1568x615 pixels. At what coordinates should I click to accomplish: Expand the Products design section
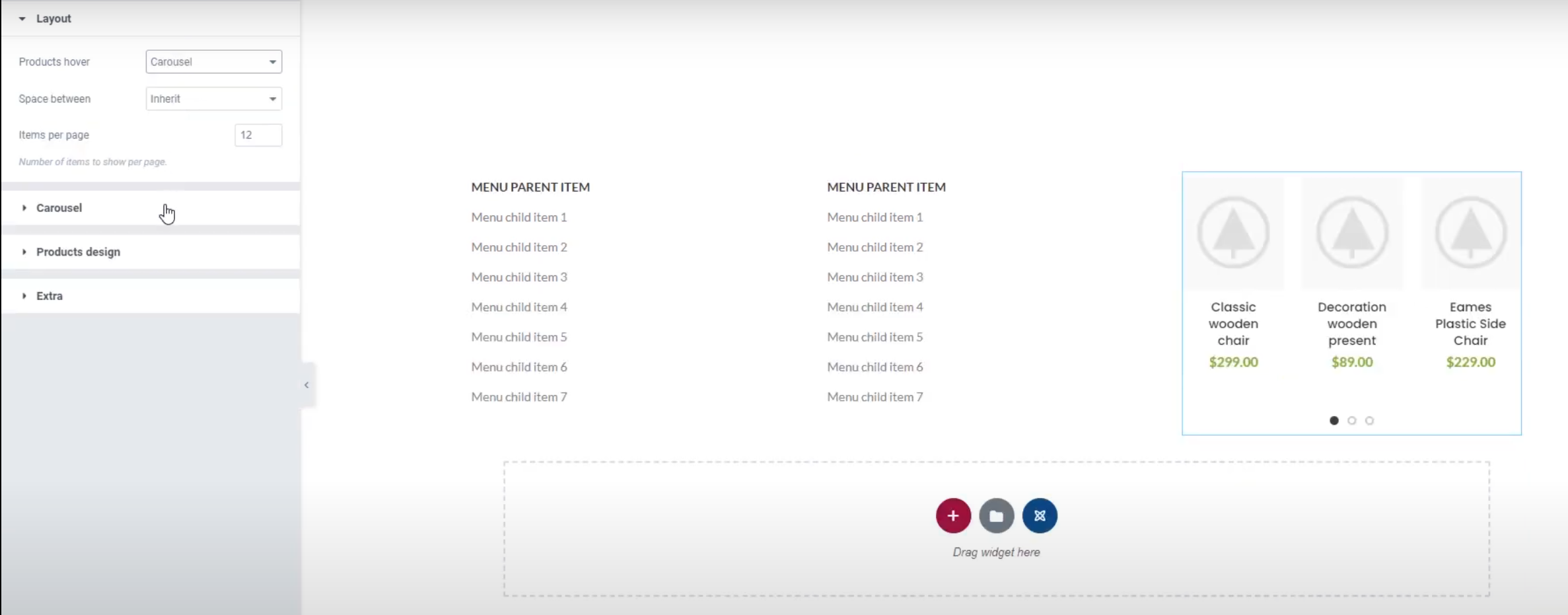78,252
